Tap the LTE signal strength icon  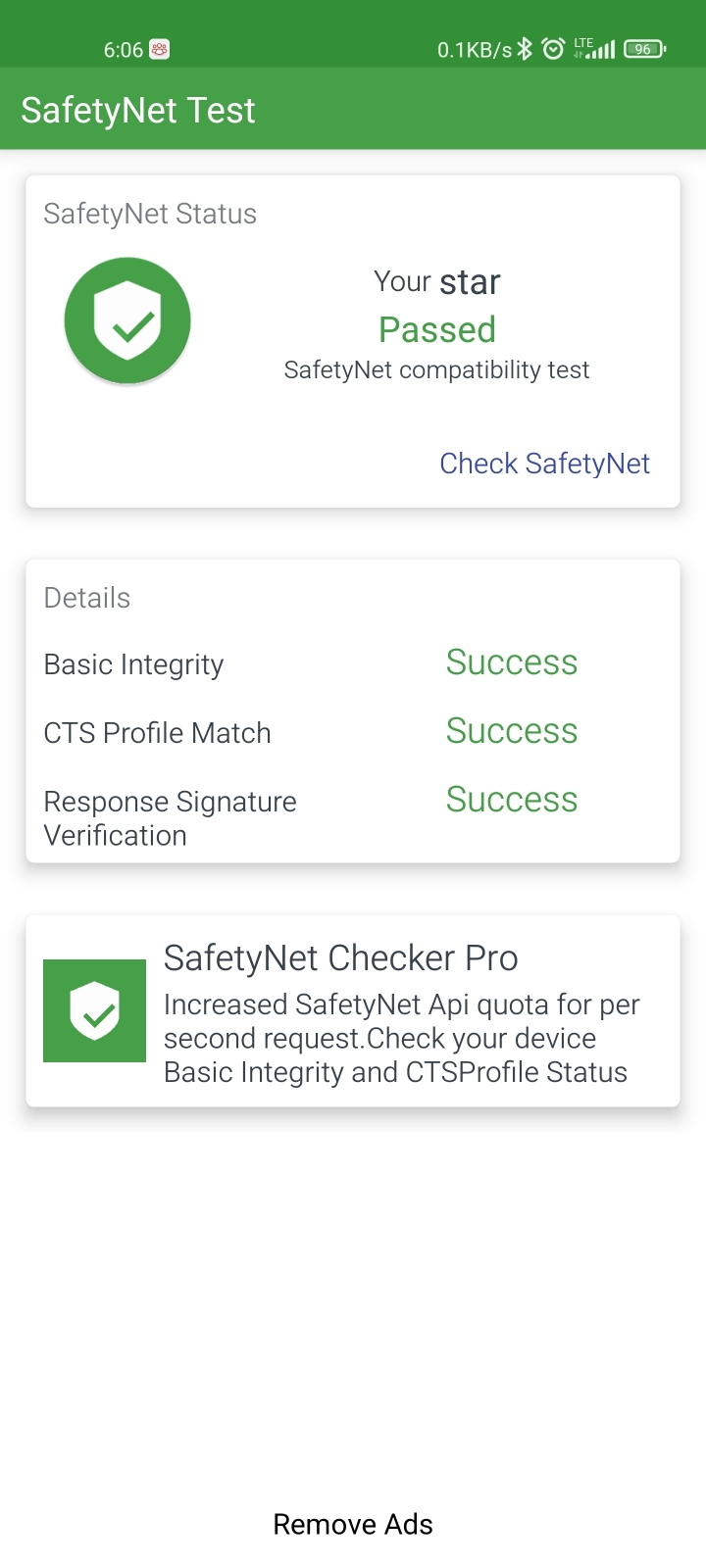click(594, 49)
